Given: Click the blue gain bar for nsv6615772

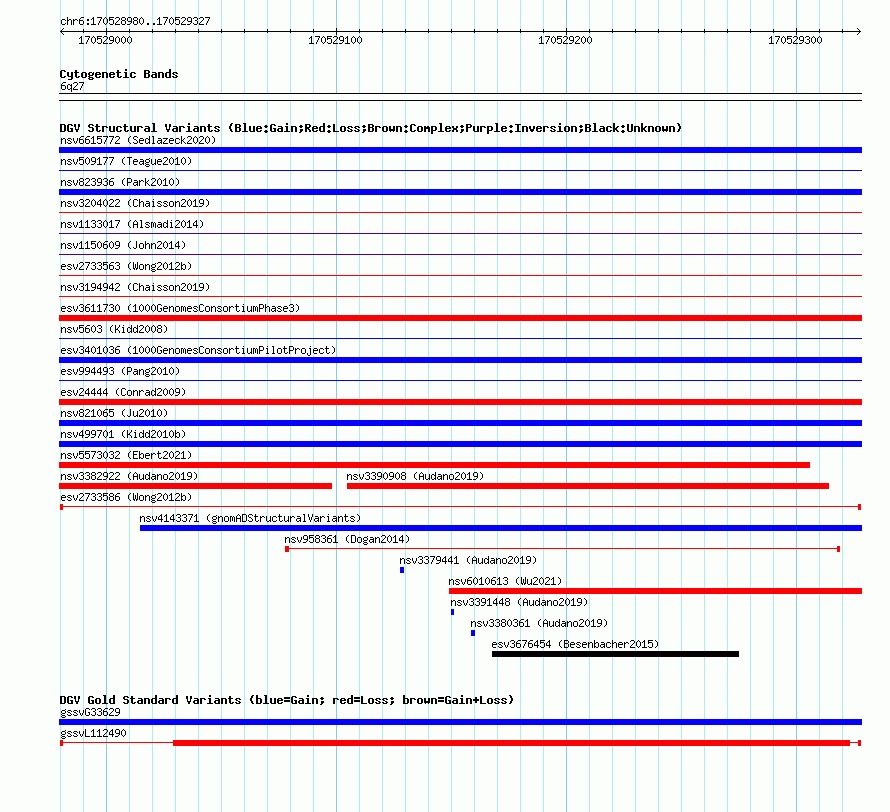Looking at the screenshot, I should (460, 150).
